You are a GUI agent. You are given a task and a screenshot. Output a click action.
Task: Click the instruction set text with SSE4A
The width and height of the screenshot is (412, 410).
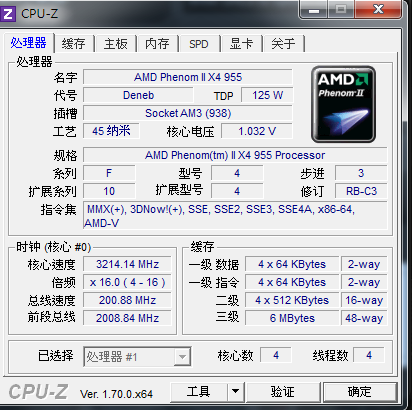pyautogui.click(x=235, y=216)
